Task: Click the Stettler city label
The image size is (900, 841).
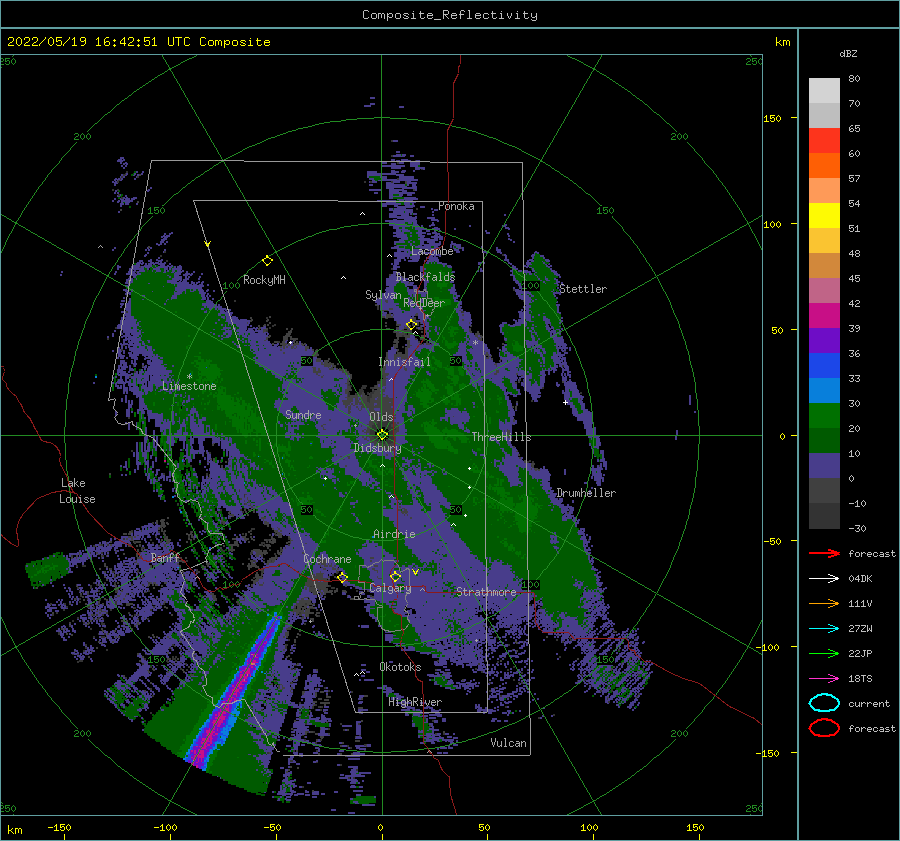Action: [x=583, y=289]
